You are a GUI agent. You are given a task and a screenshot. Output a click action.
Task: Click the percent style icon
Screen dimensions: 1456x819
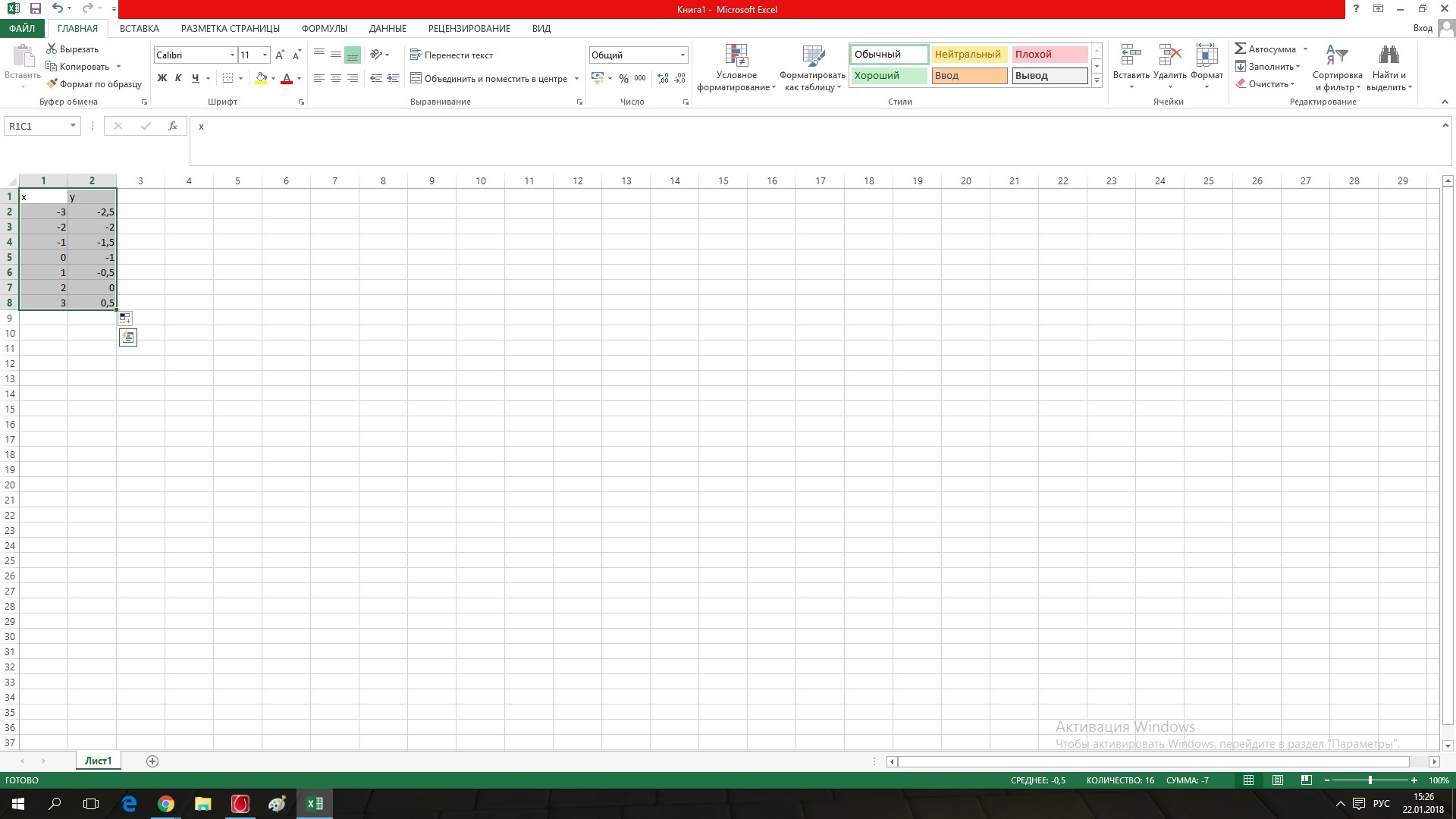(x=623, y=78)
